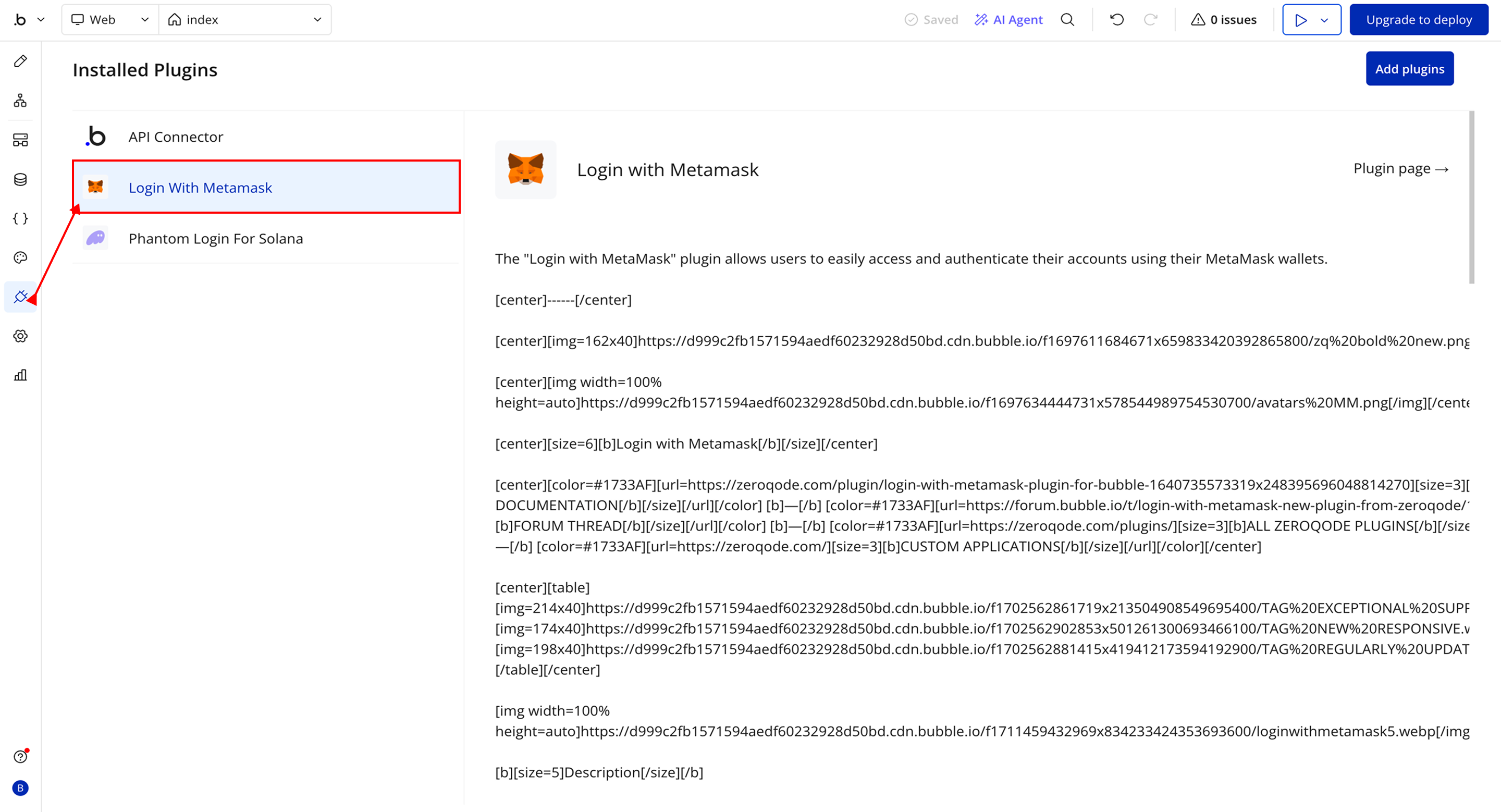
Task: Select Phantom Login For Solana plugin
Action: pyautogui.click(x=216, y=239)
